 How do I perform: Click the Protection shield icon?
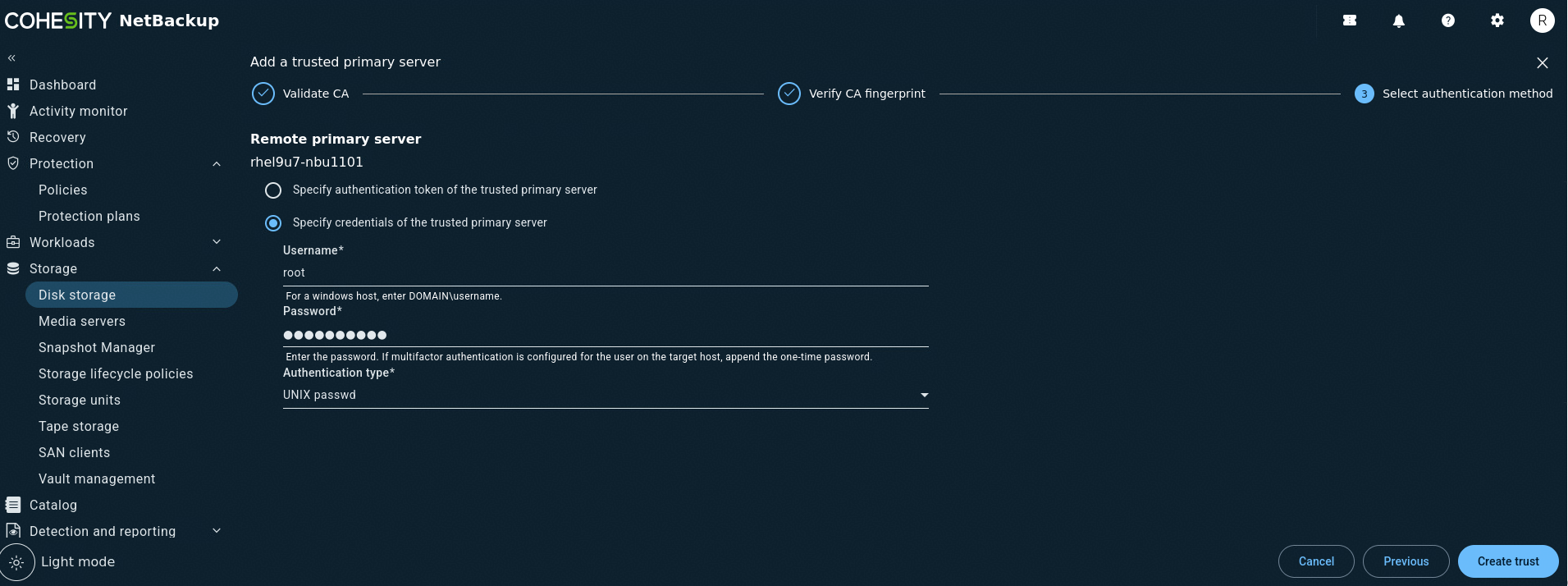tap(13, 163)
